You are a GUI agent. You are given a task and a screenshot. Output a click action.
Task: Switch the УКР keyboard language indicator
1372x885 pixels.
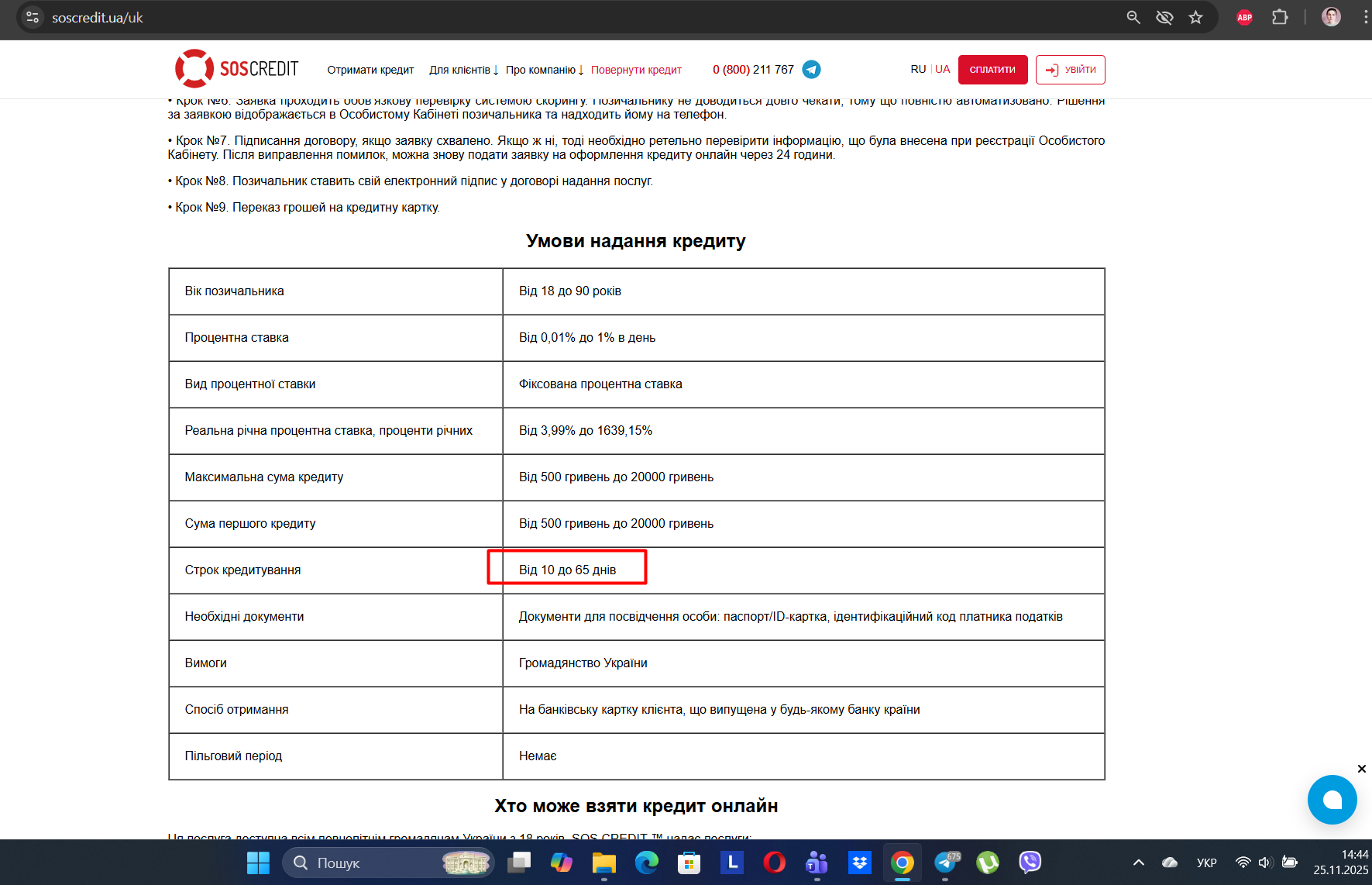[x=1206, y=863]
